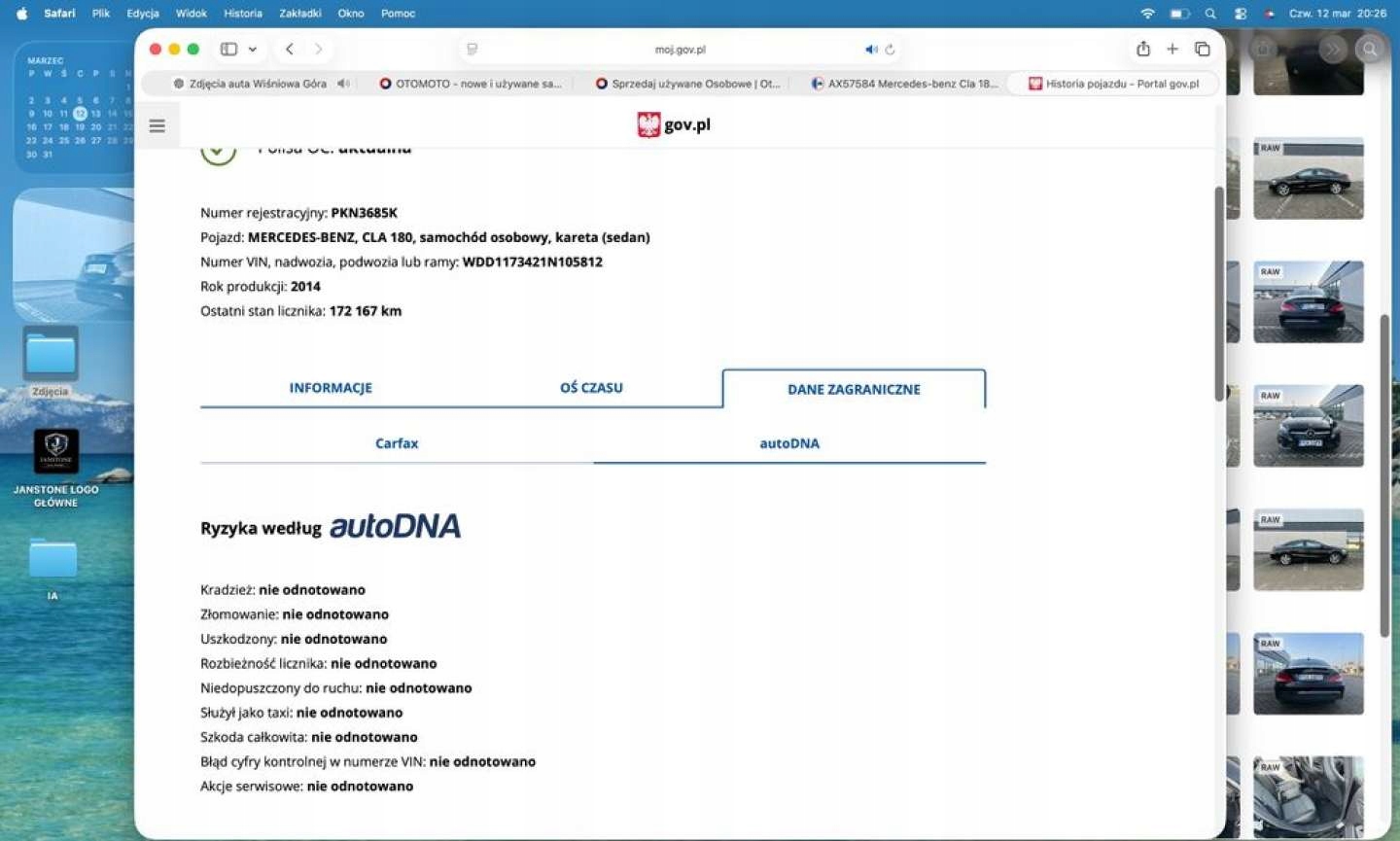Open Control Center

(1241, 14)
